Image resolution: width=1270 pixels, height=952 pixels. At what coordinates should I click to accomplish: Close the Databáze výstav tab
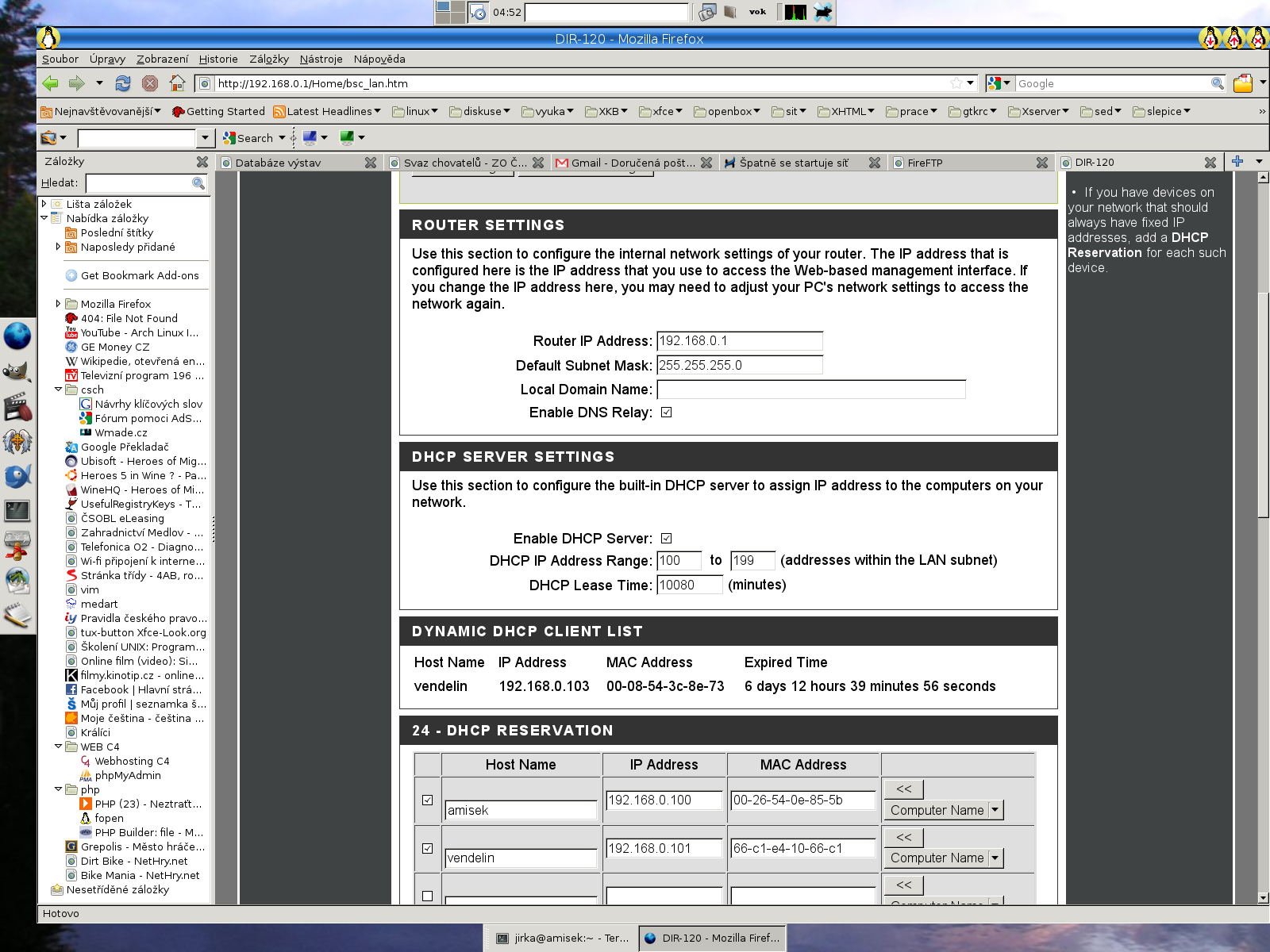tap(371, 163)
